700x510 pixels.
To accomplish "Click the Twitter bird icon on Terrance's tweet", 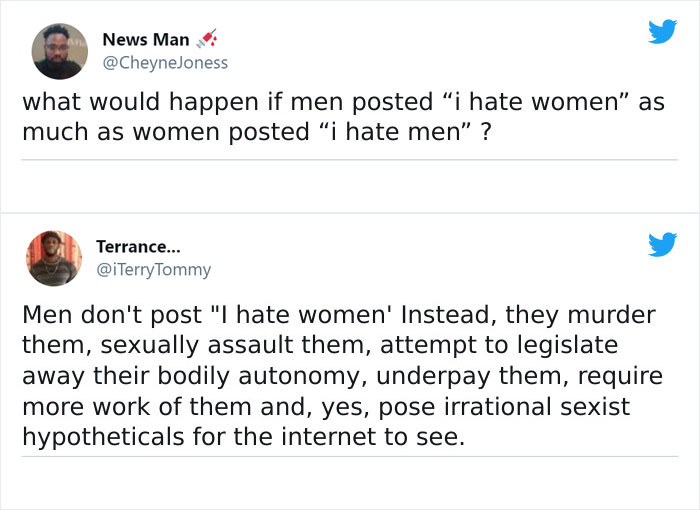I will coord(662,243).
